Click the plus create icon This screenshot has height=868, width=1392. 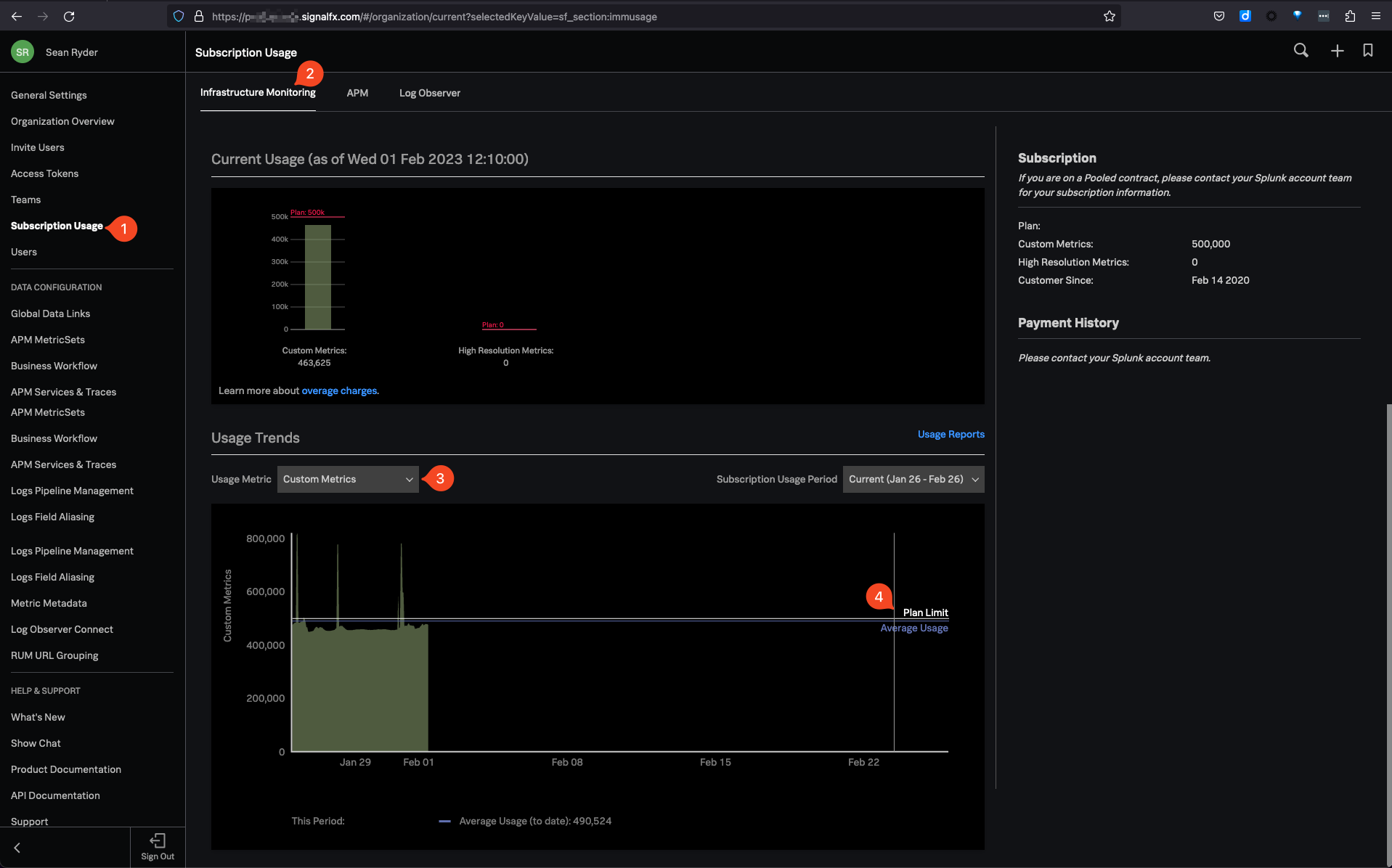coord(1337,51)
